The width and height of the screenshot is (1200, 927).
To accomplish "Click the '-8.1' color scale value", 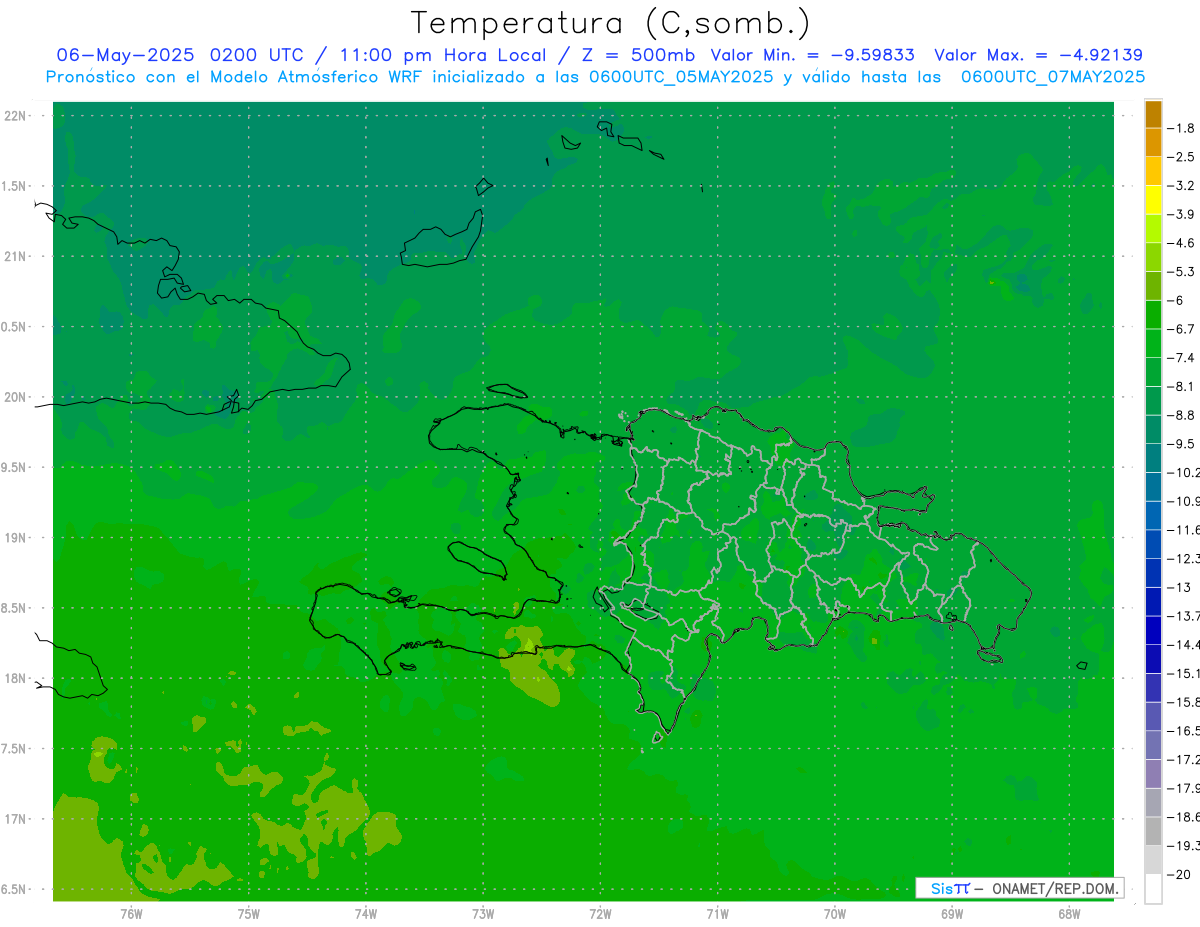I will point(1181,386).
